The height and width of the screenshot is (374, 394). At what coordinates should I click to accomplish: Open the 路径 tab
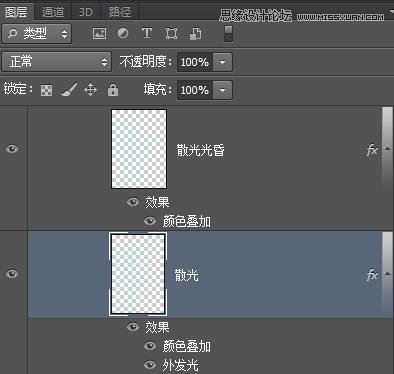click(x=120, y=12)
